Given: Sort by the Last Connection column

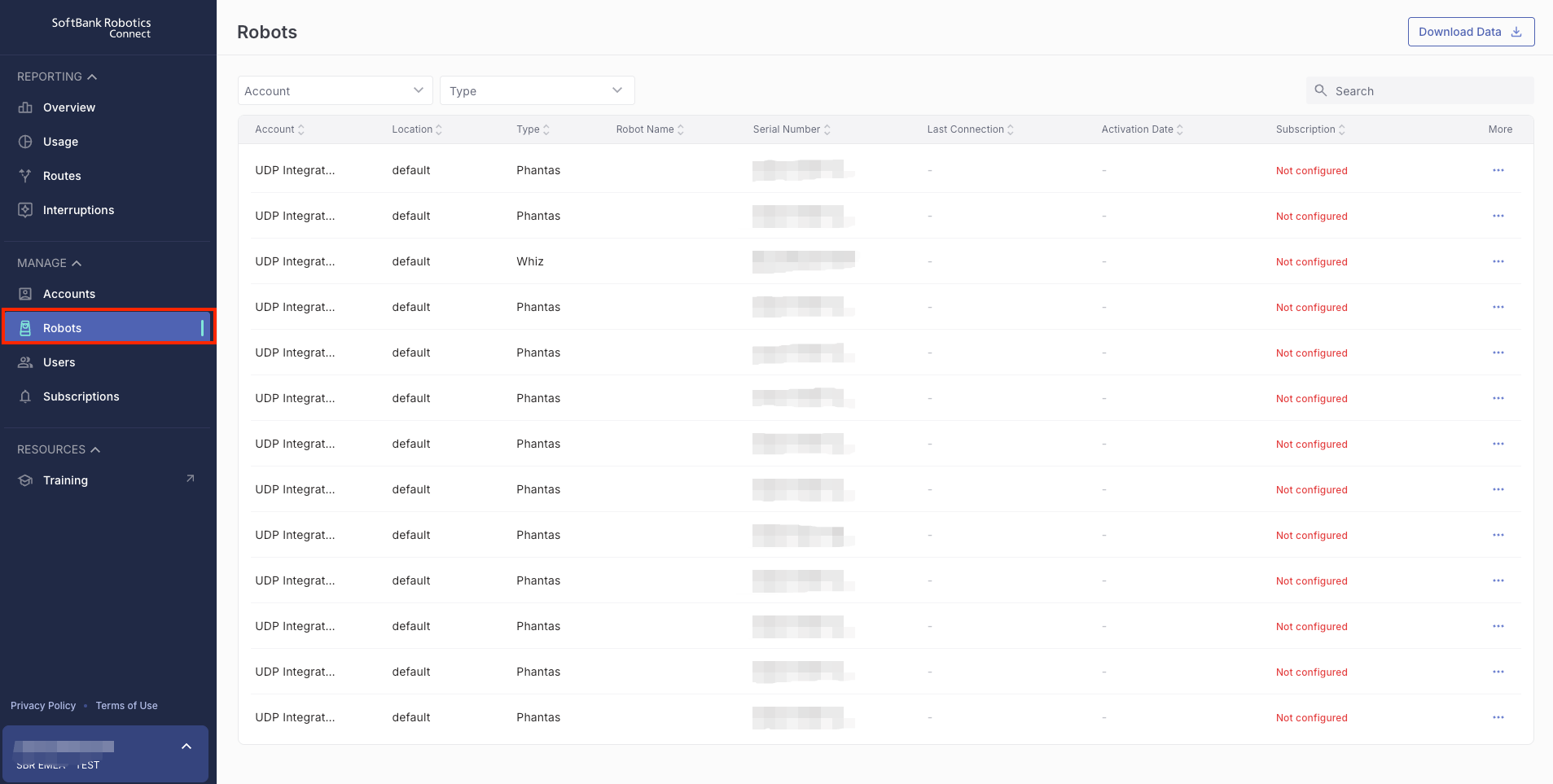Looking at the screenshot, I should click(x=971, y=129).
